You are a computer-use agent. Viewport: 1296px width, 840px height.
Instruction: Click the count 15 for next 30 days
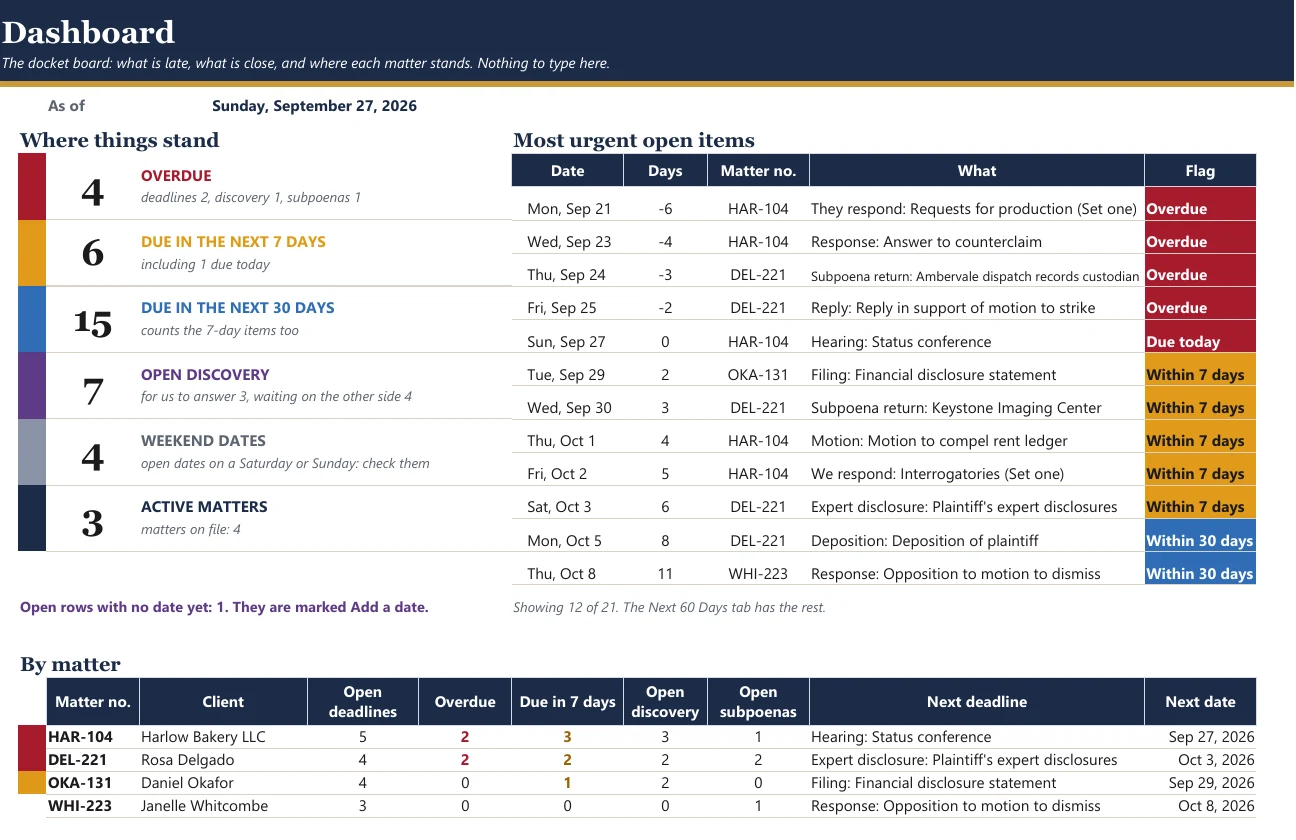93,322
